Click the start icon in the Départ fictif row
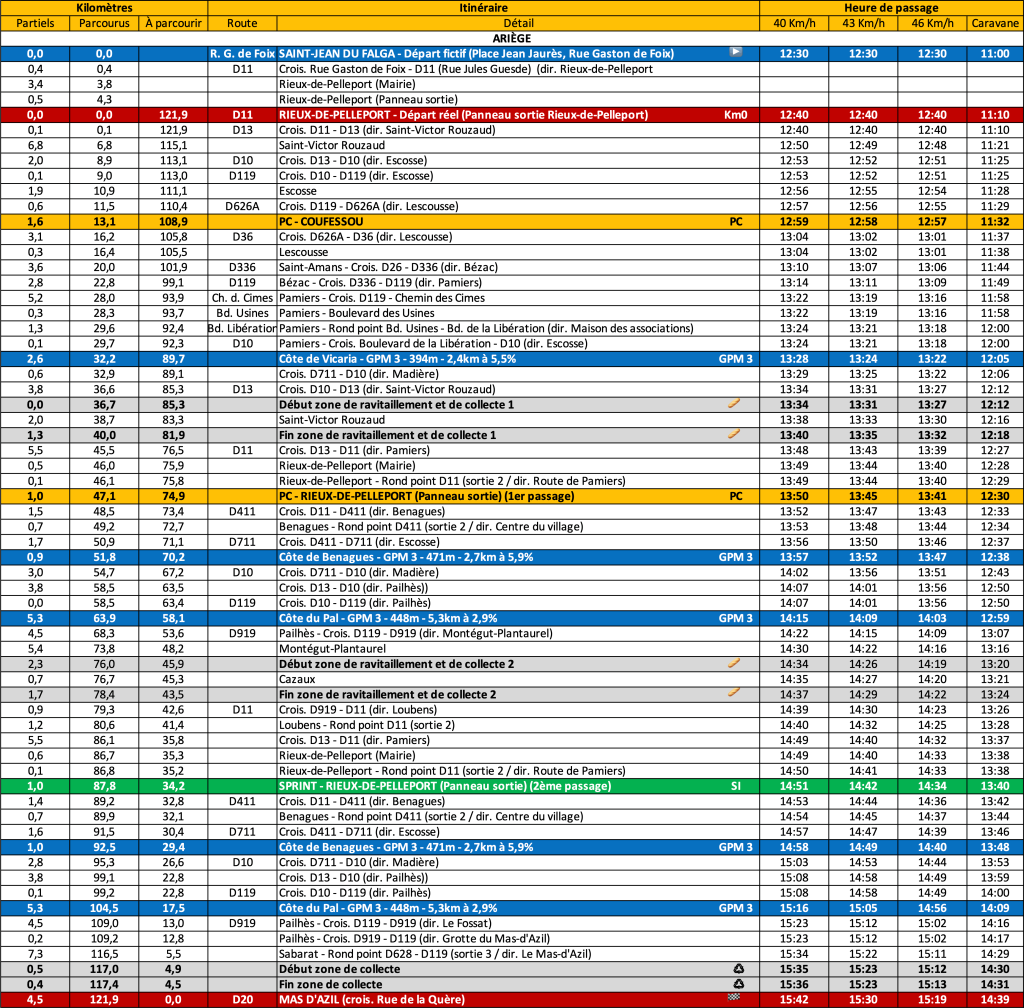Image resolution: width=1024 pixels, height=1008 pixels. tap(736, 53)
